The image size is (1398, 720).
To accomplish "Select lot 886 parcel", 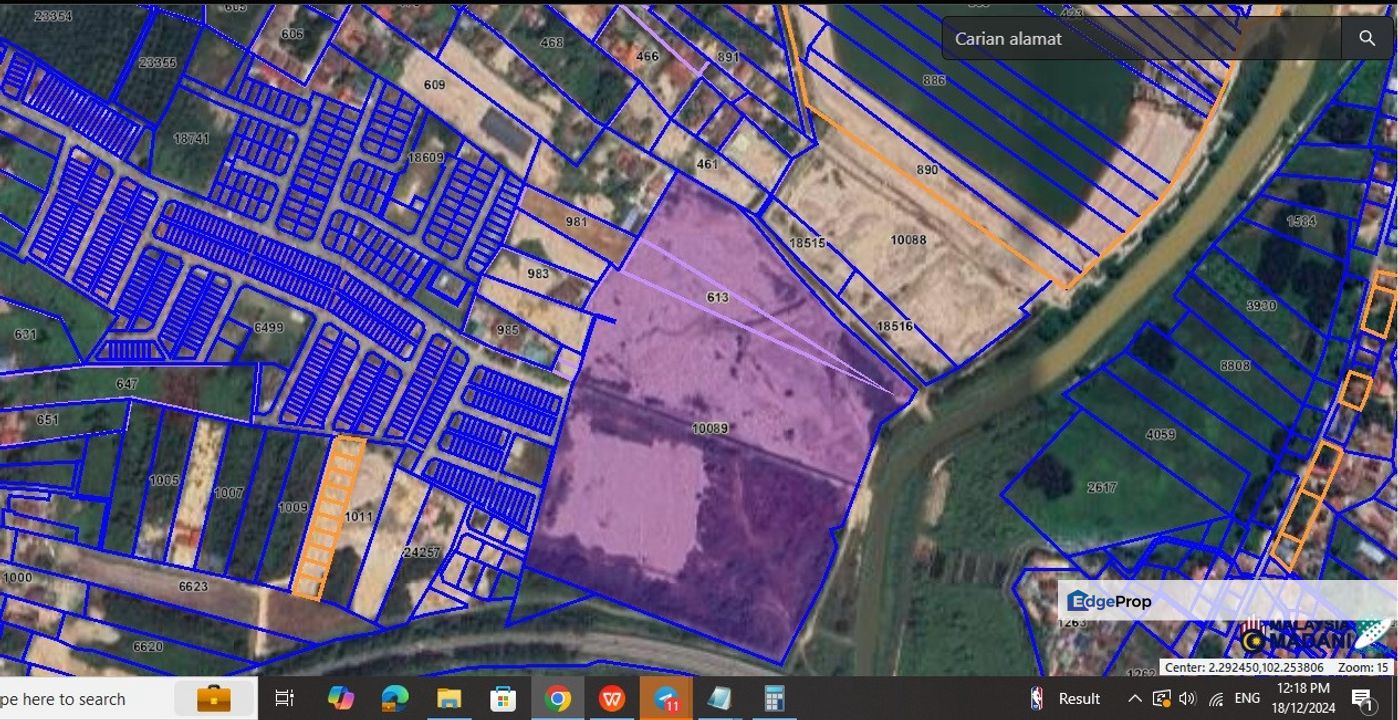I will [x=934, y=80].
